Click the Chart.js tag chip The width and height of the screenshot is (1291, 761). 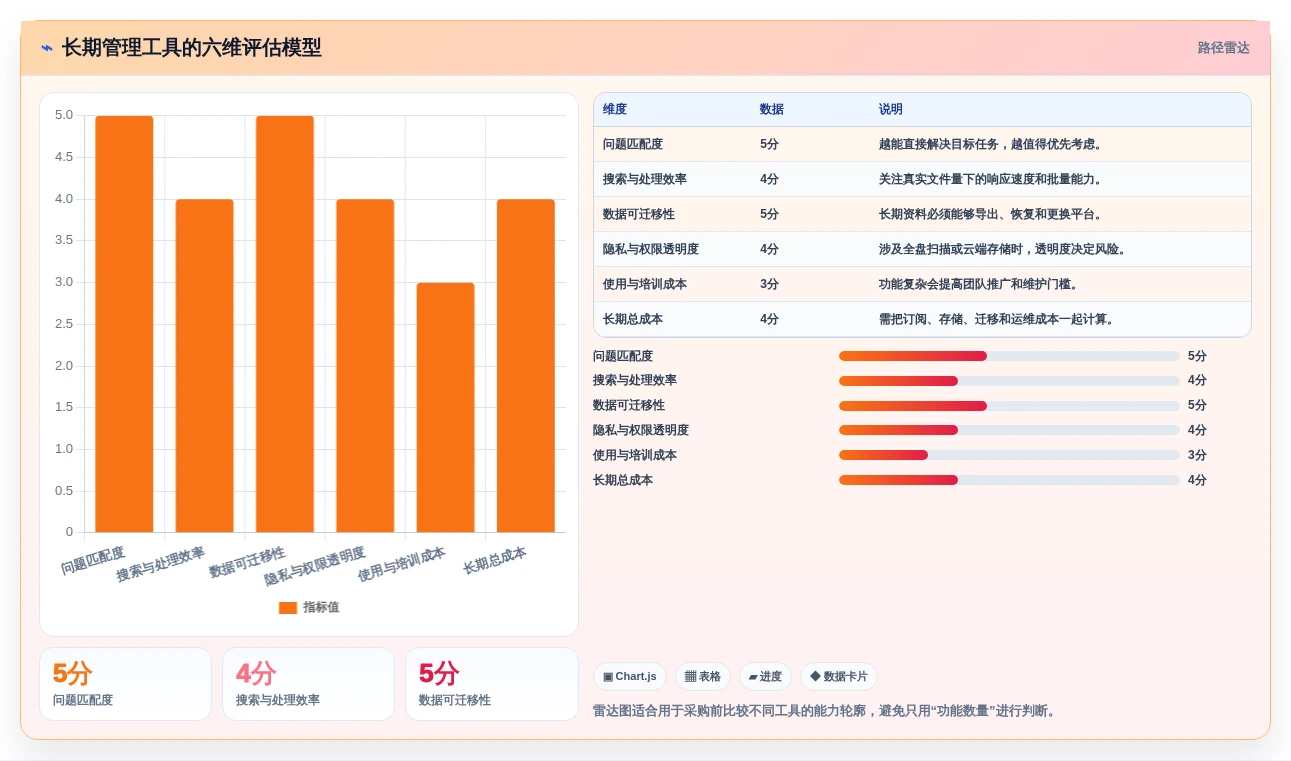(630, 677)
